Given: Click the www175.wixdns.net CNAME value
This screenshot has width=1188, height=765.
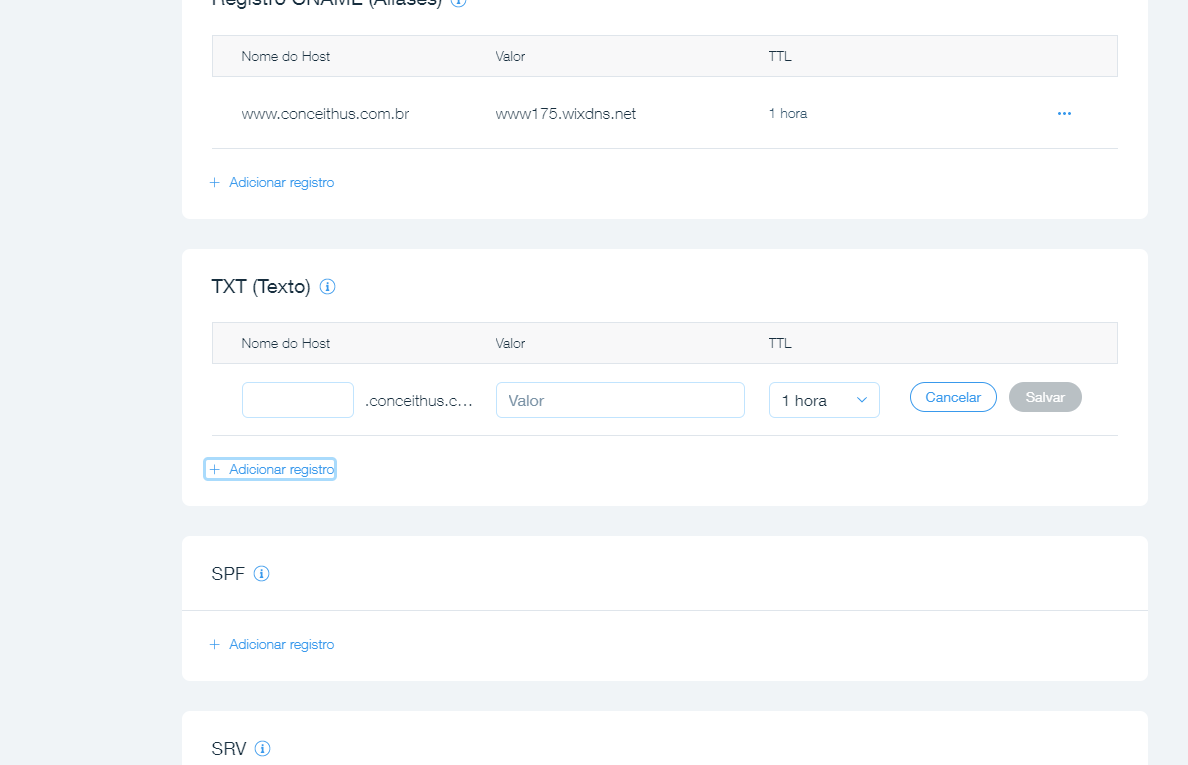Looking at the screenshot, I should [x=565, y=114].
